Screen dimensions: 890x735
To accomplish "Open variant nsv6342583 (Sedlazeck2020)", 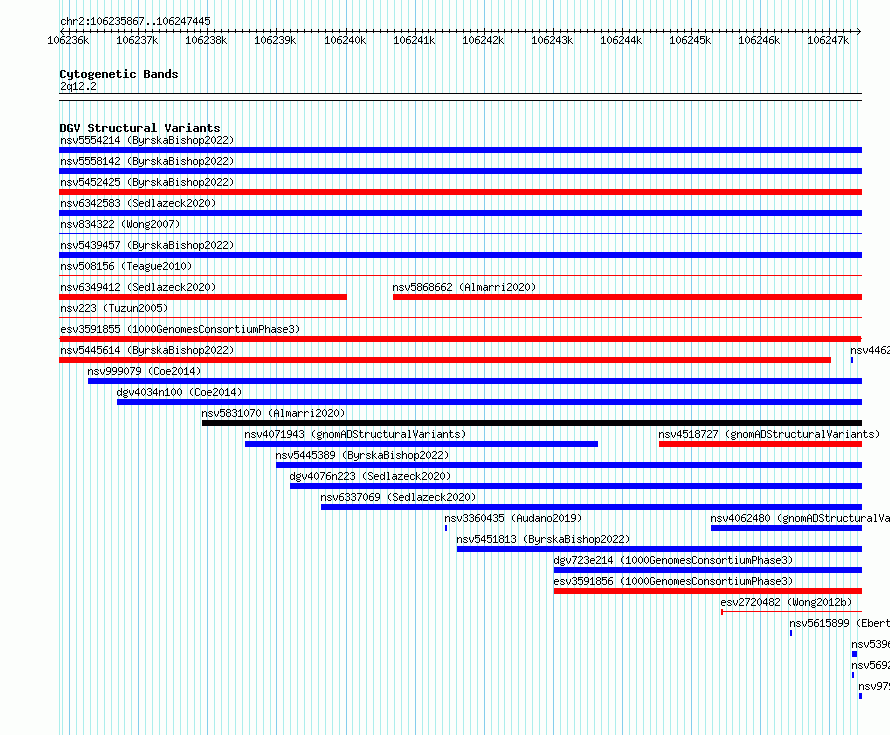I will [x=138, y=203].
